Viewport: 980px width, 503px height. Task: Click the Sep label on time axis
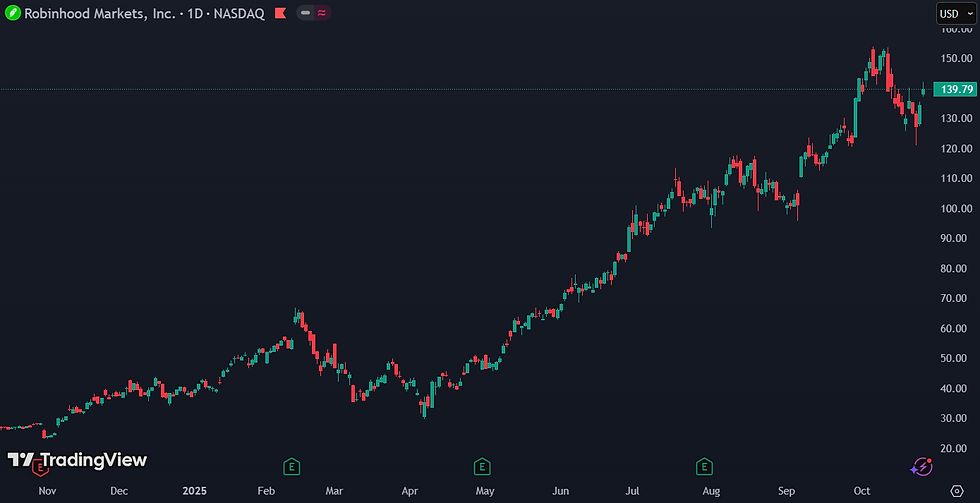786,491
